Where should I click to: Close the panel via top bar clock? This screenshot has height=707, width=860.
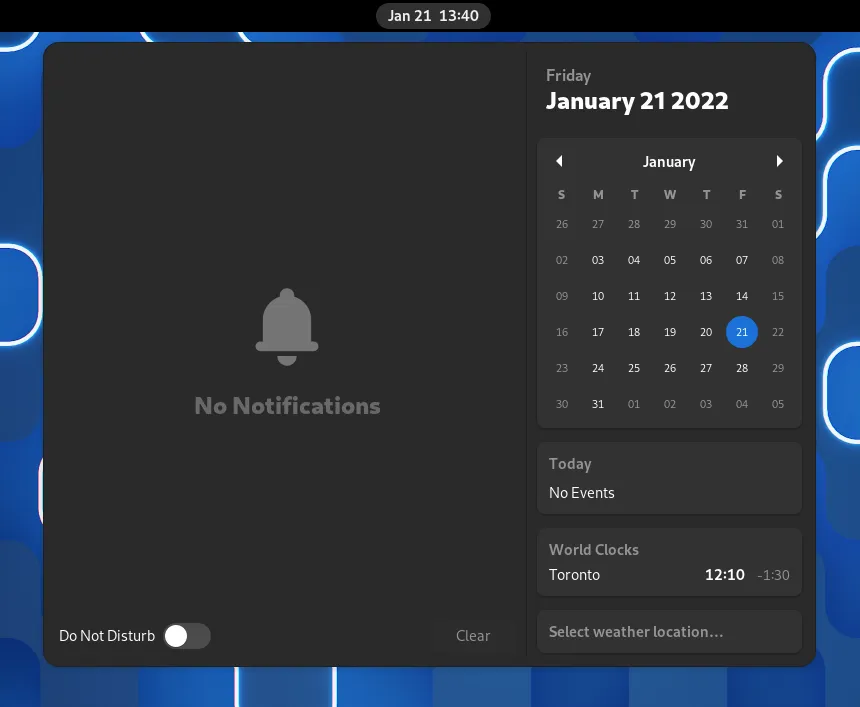click(433, 16)
